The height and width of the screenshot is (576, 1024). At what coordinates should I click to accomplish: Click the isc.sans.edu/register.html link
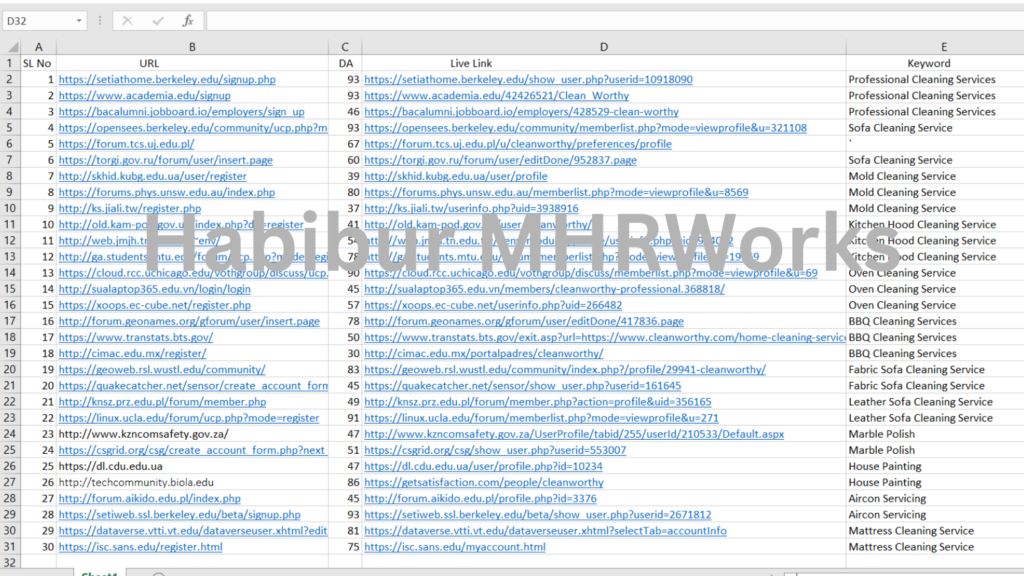click(x=140, y=547)
